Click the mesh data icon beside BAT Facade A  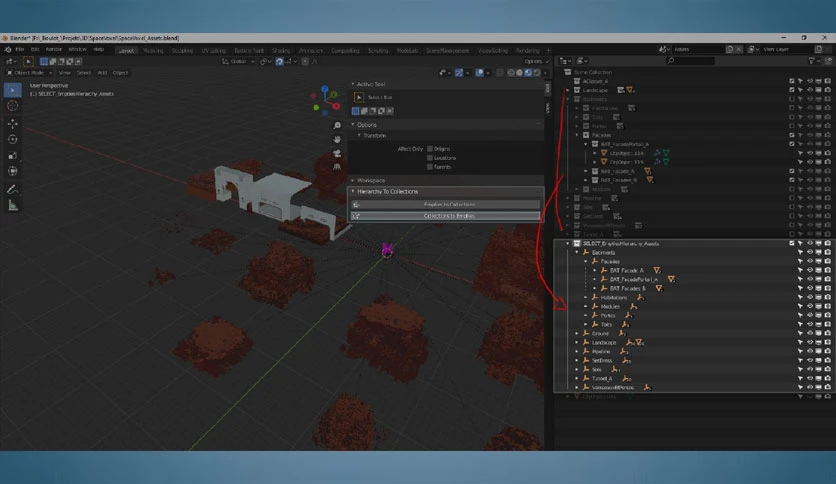pyautogui.click(x=657, y=270)
